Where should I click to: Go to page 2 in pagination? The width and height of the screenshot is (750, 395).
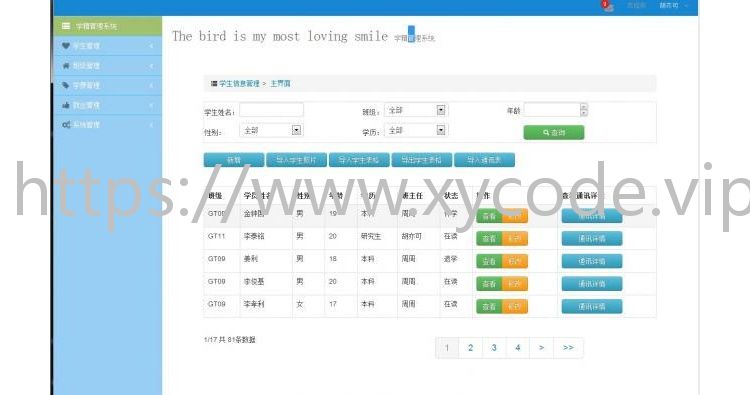[x=471, y=348]
